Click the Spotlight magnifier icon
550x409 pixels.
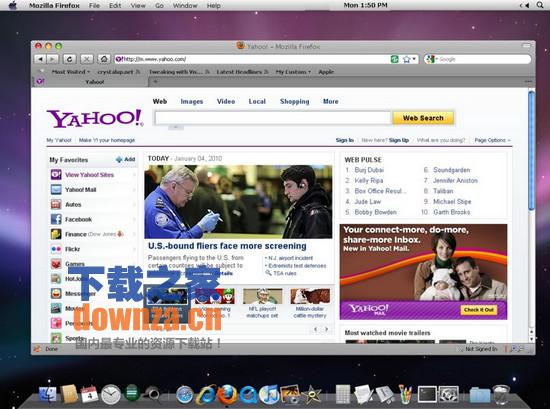coord(541,5)
